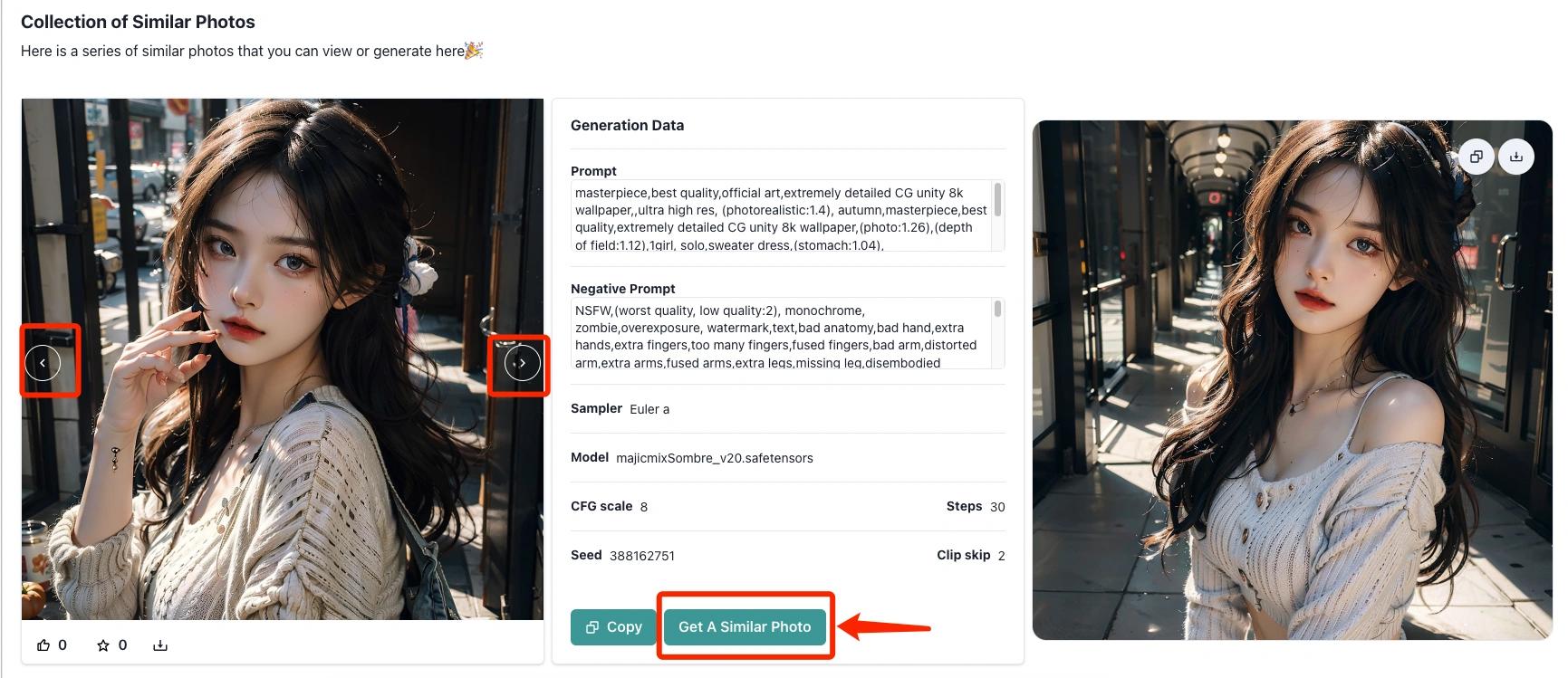1568x678 pixels.
Task: Go to the previous photo in carousel
Action: [43, 363]
